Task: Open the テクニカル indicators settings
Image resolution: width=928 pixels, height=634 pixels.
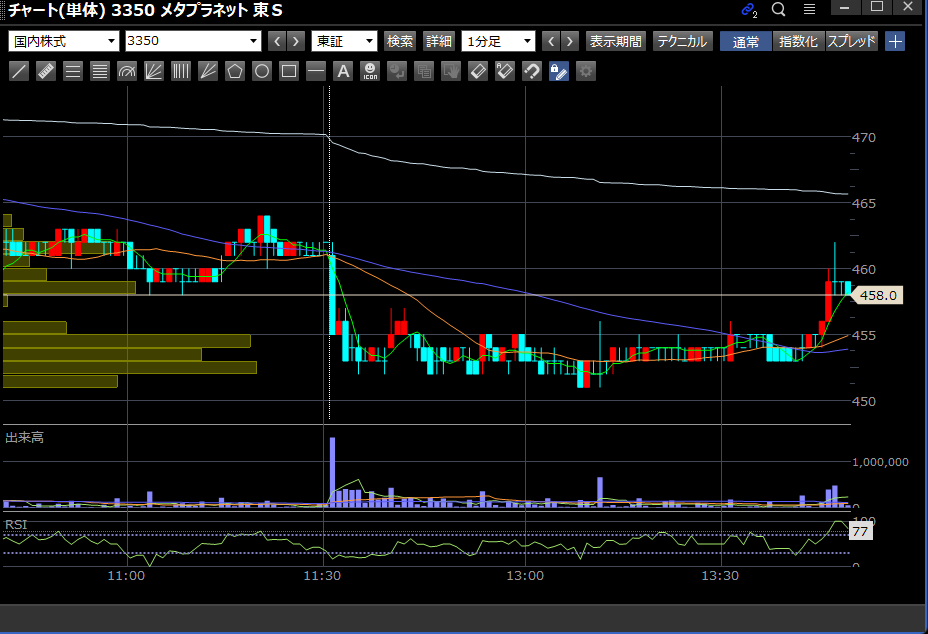Action: [682, 42]
